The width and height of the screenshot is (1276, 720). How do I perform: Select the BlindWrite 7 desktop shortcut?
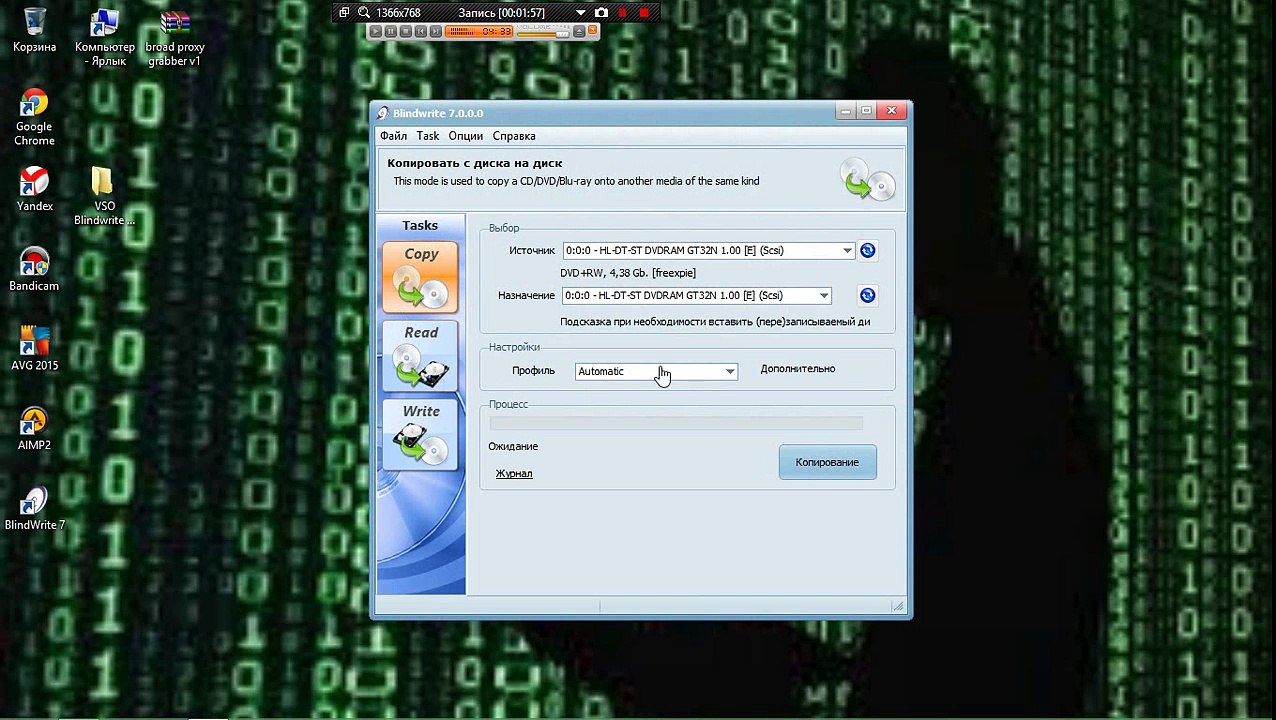click(34, 508)
